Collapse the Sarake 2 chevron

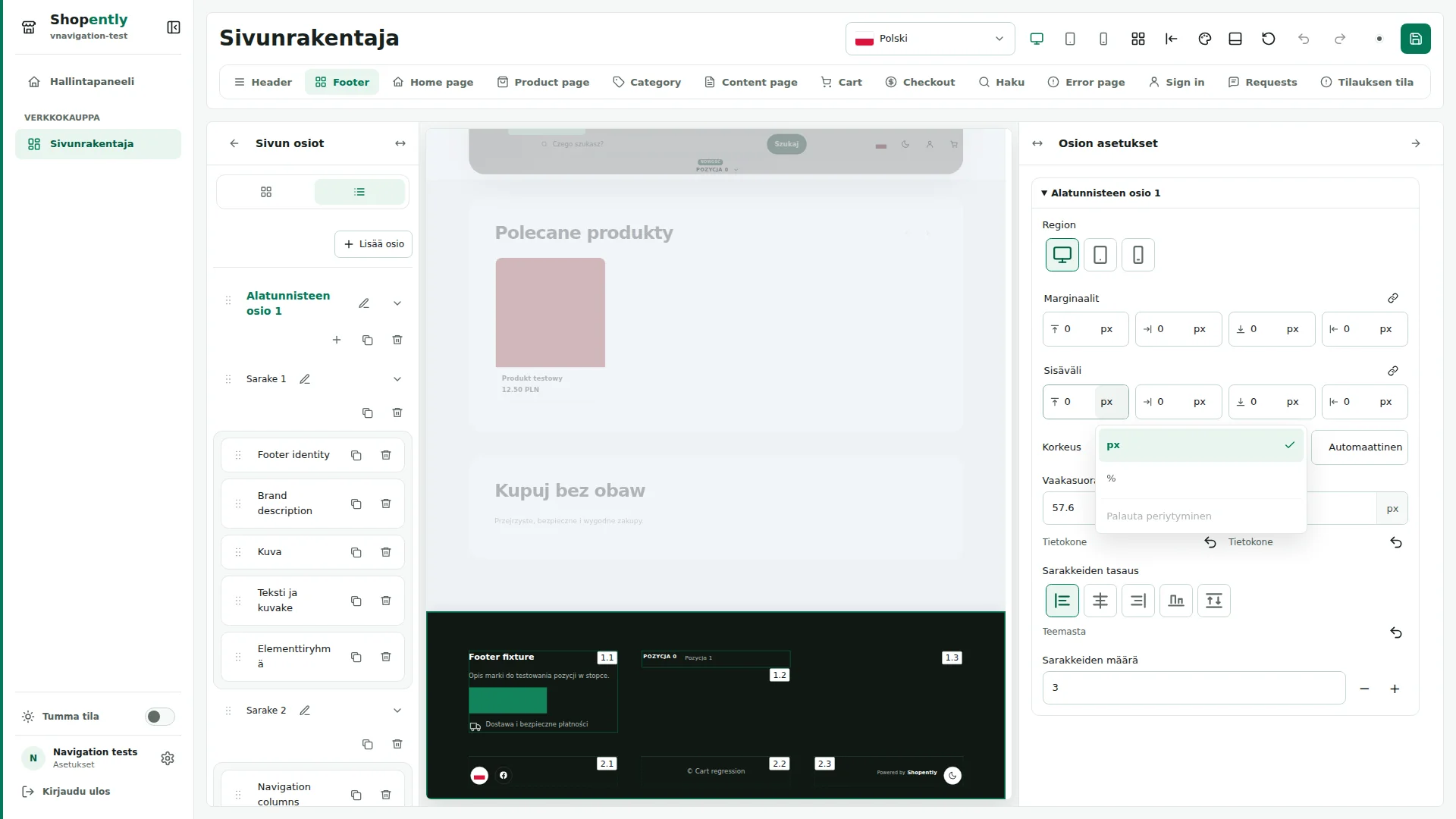(x=397, y=711)
